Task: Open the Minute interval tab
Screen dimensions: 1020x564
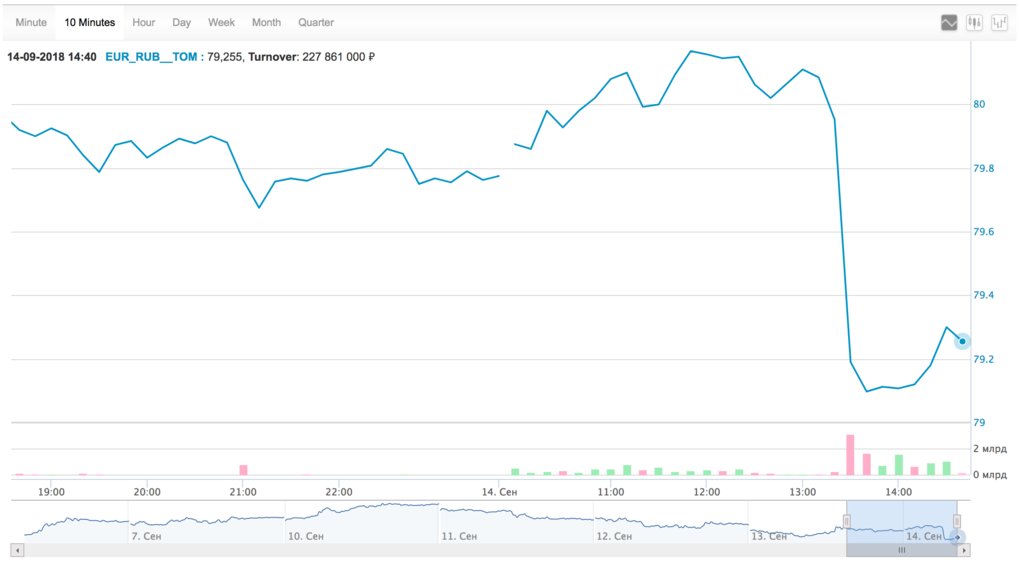Action: (x=31, y=23)
